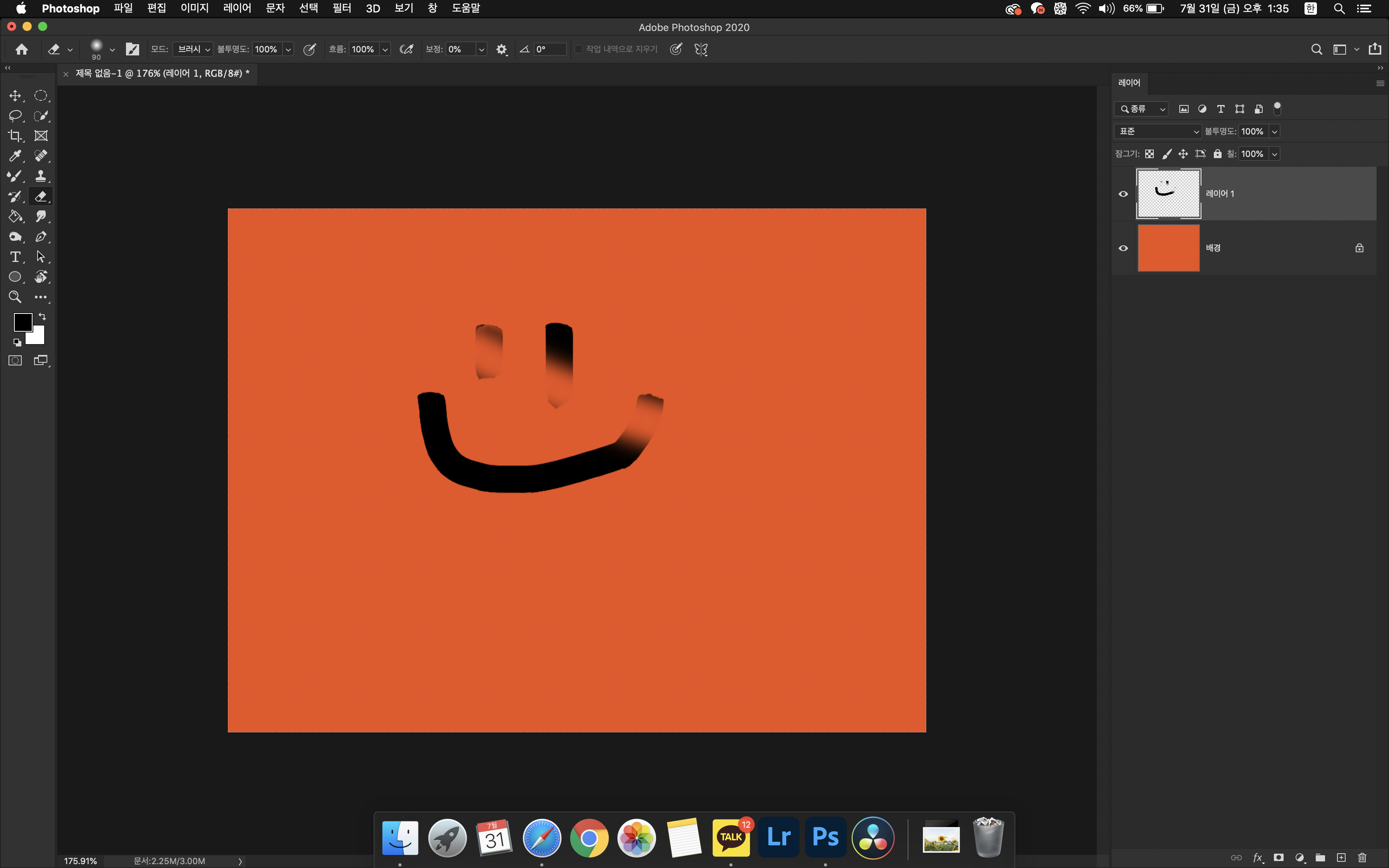Select the Crop tool
Screen dimensions: 1389x868
15,136
